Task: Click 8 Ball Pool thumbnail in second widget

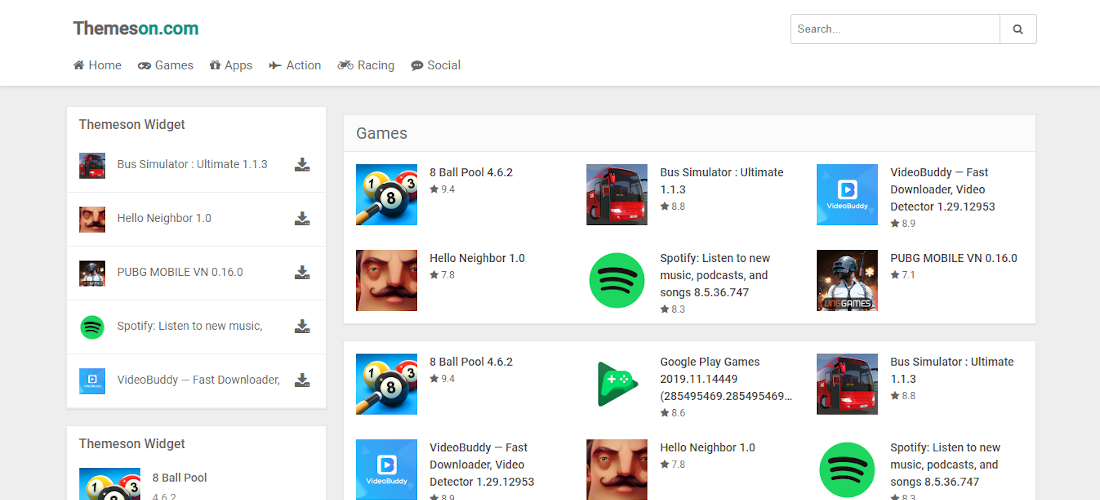Action: pyautogui.click(x=109, y=484)
